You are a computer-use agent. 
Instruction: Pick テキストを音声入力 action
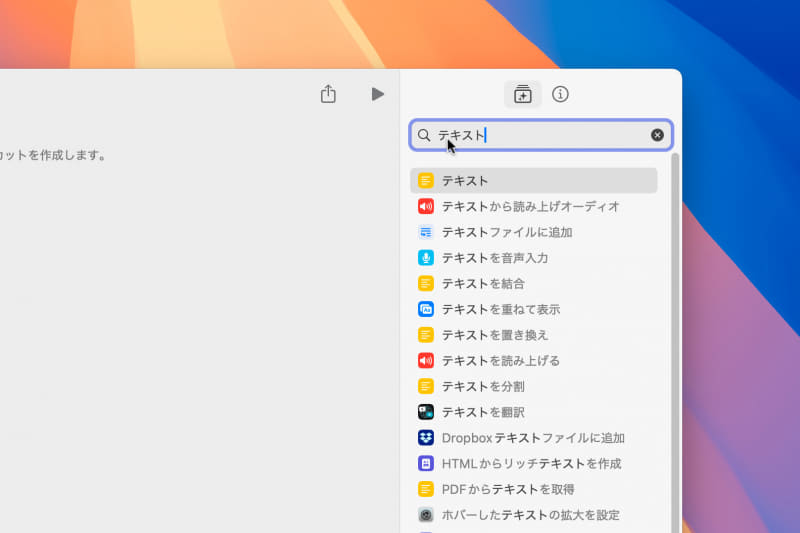pos(534,258)
